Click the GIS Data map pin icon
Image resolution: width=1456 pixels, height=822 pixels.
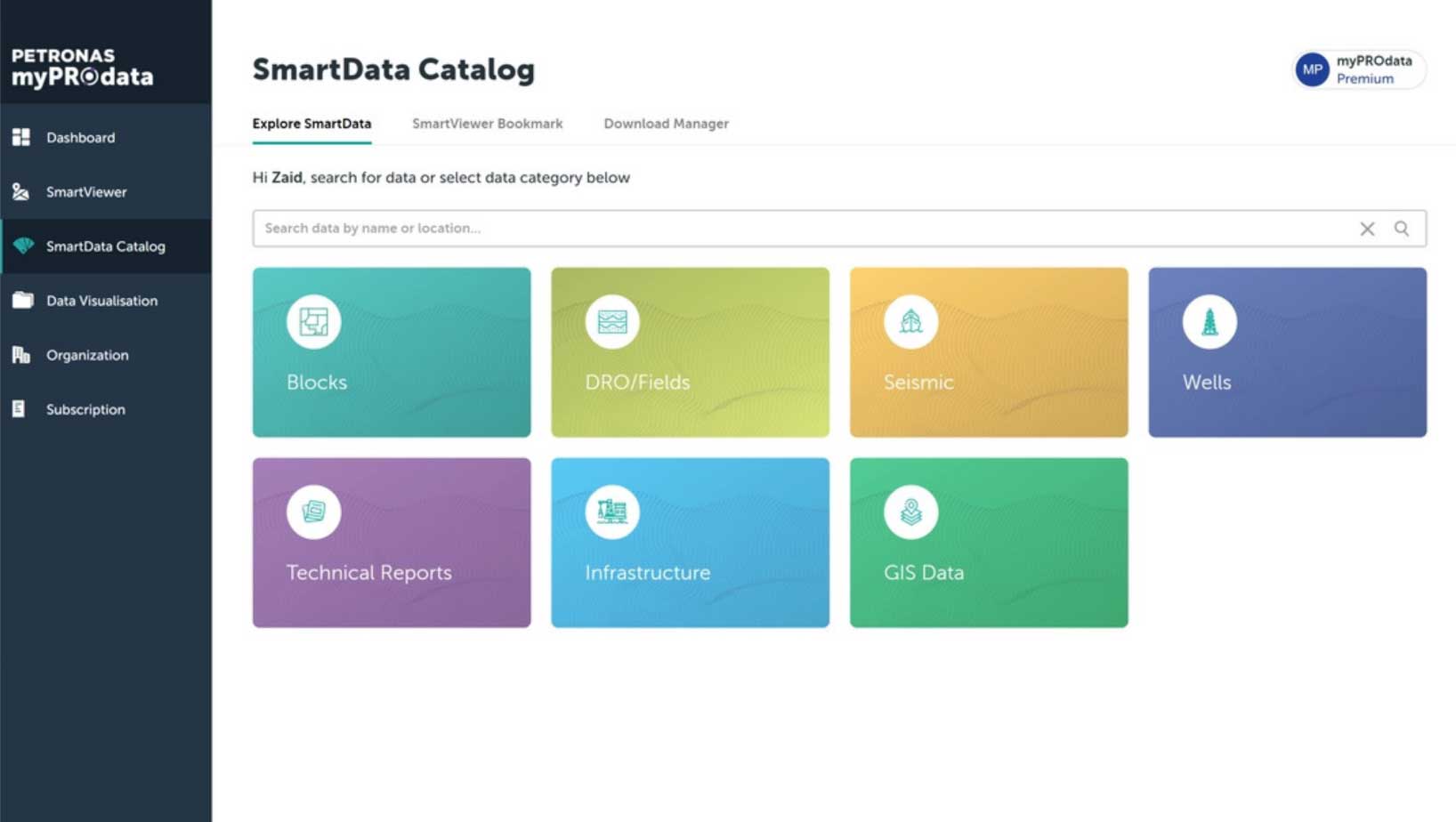[x=910, y=512]
